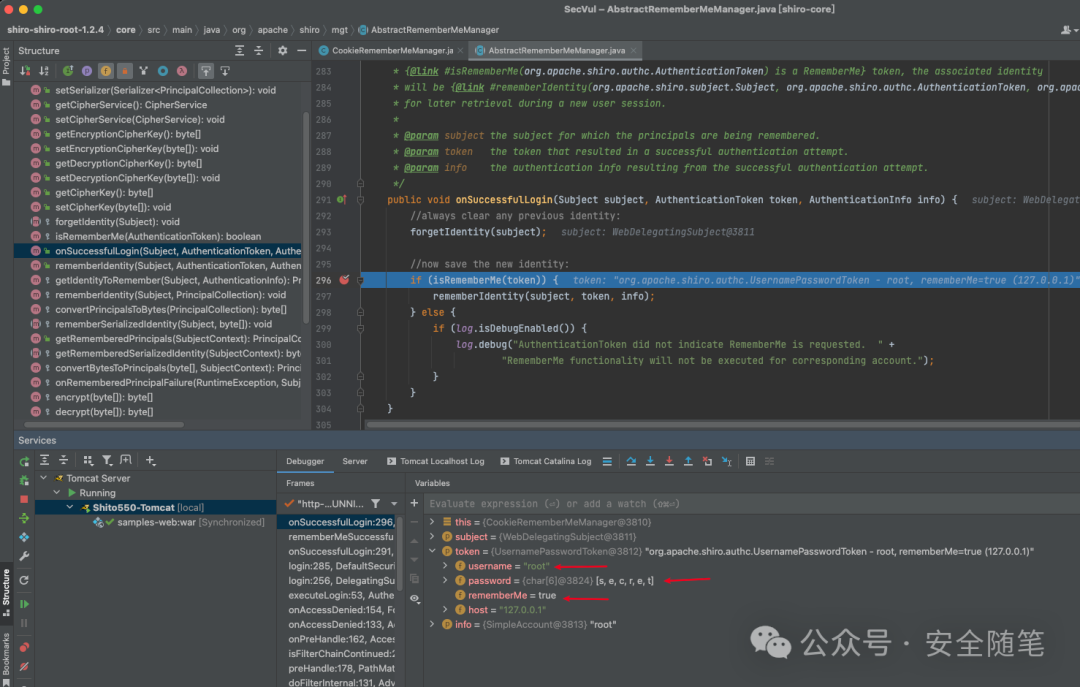Click wrench settings icon in Services sidebar
Screen dimensions: 1080x687
(24, 556)
